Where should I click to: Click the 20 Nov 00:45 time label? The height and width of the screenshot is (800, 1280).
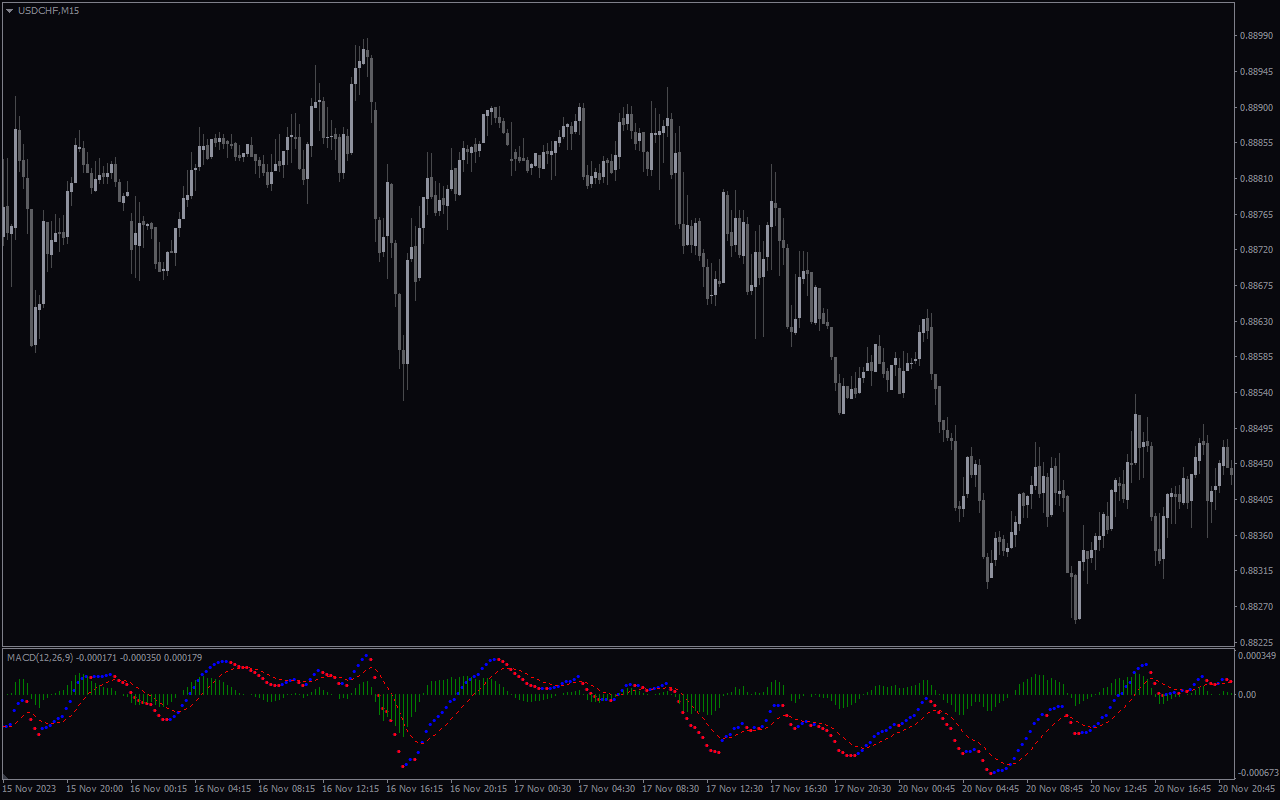tap(927, 789)
